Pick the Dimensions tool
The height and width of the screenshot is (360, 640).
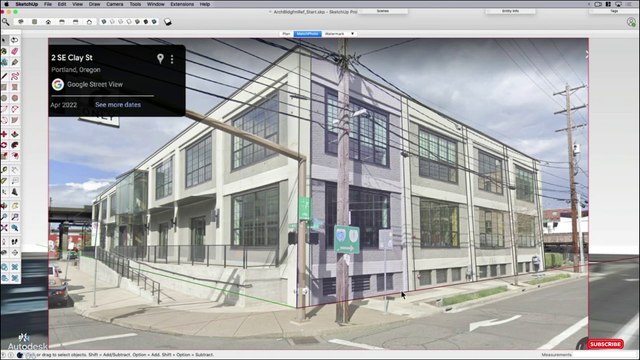[15, 170]
